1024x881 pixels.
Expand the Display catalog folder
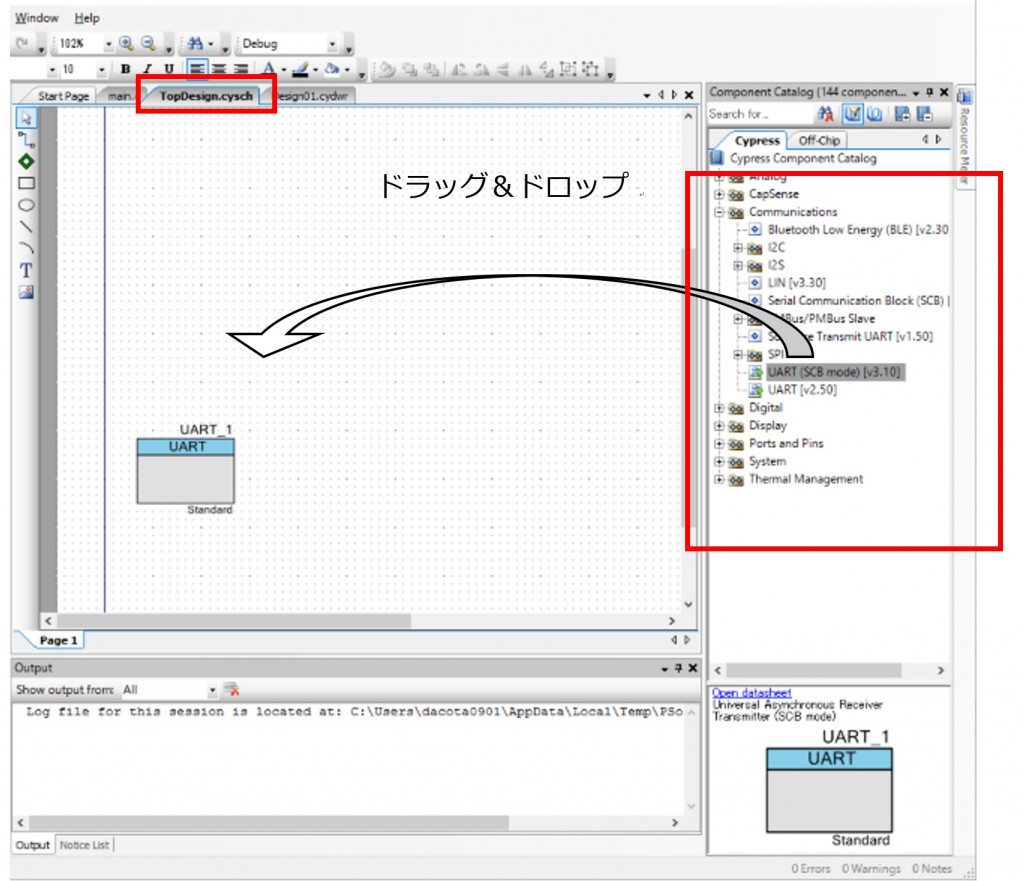click(x=719, y=426)
